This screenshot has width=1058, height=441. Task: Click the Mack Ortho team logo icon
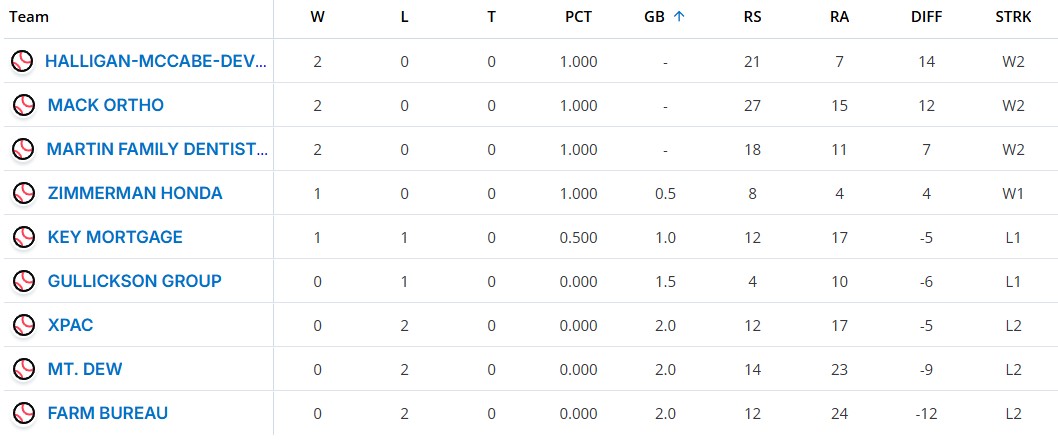(24, 105)
